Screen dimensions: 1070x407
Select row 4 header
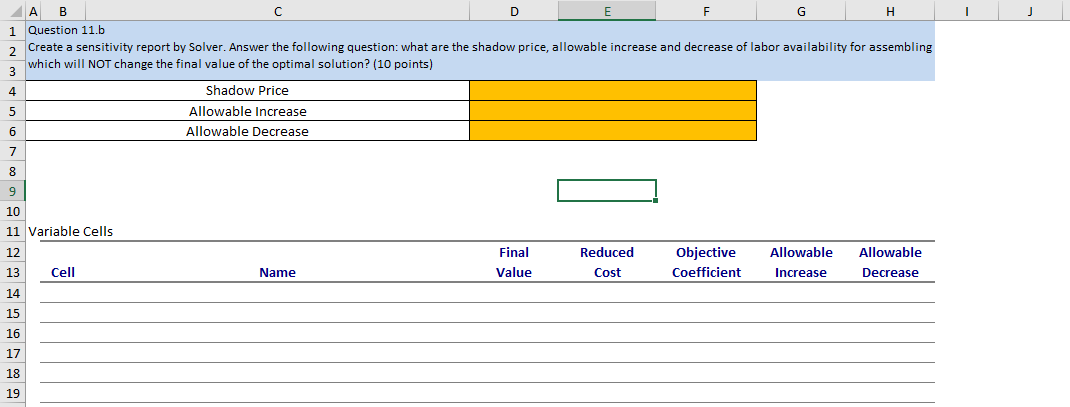[x=12, y=91]
